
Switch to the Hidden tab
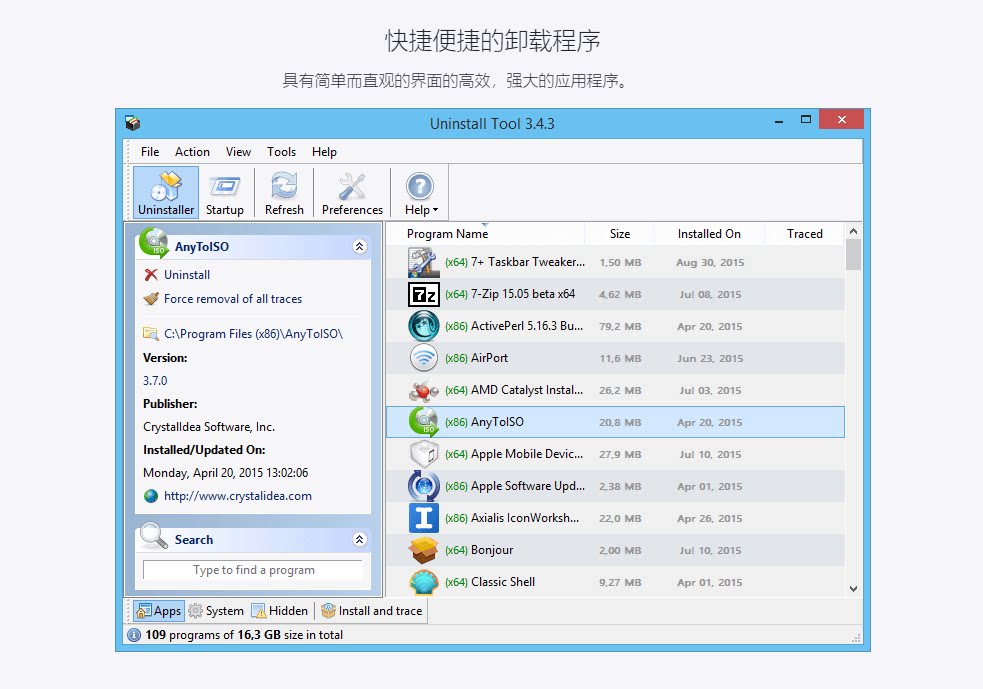(280, 611)
